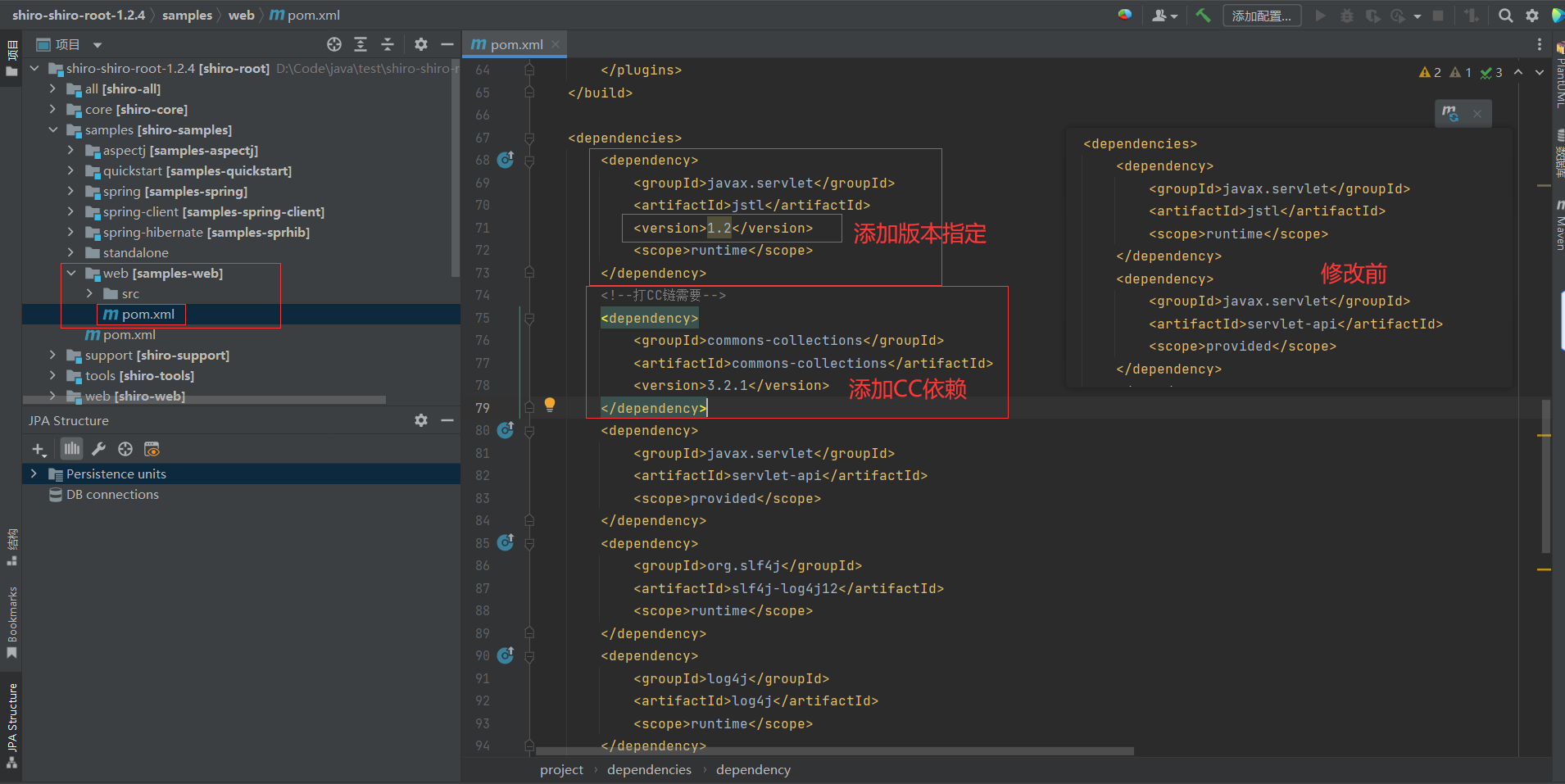
Task: Click the colorful pie chart icon in toolbar
Action: (1125, 15)
